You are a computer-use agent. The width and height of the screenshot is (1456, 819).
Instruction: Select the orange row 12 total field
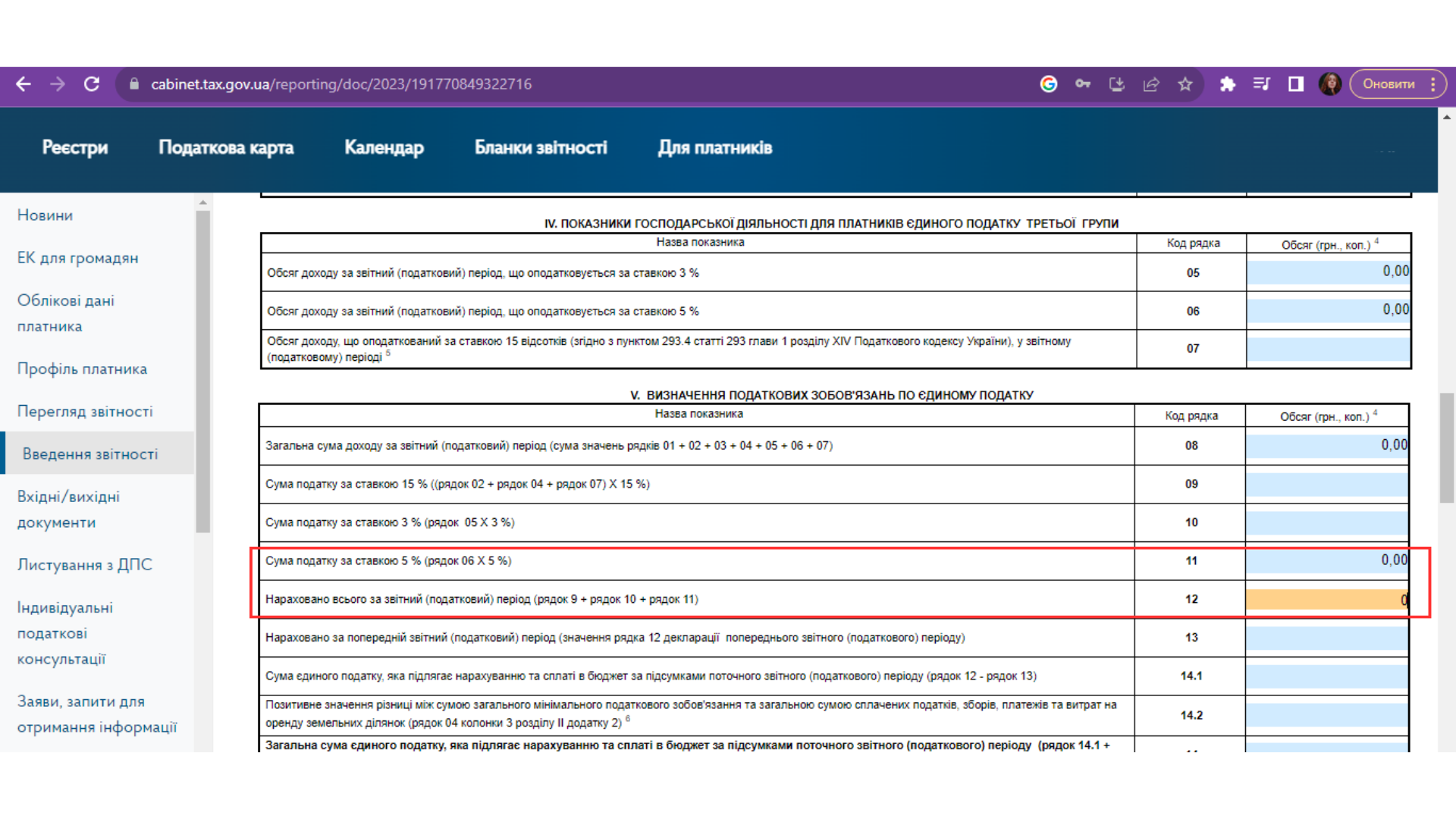1326,600
